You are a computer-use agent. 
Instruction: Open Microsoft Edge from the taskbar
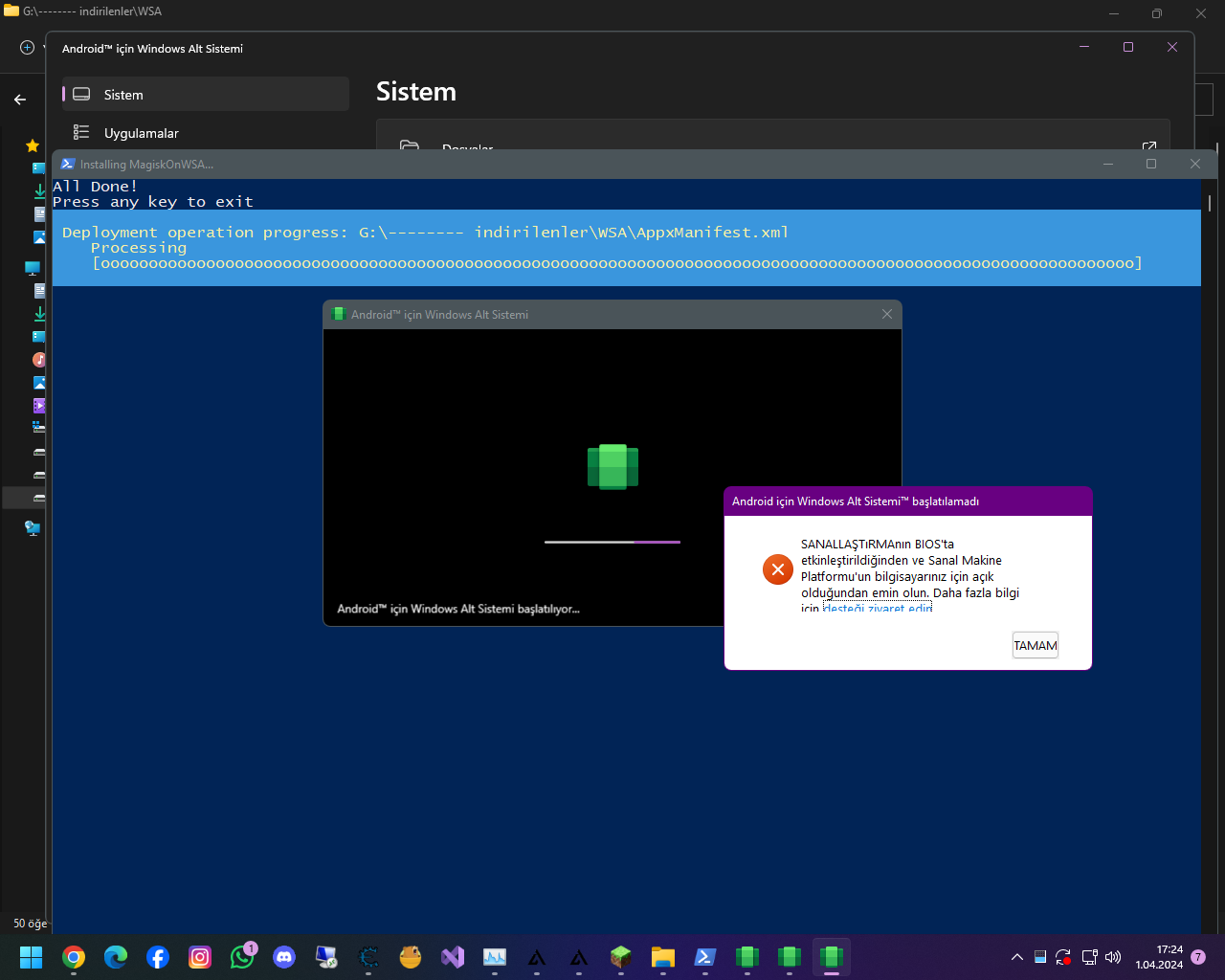click(116, 957)
